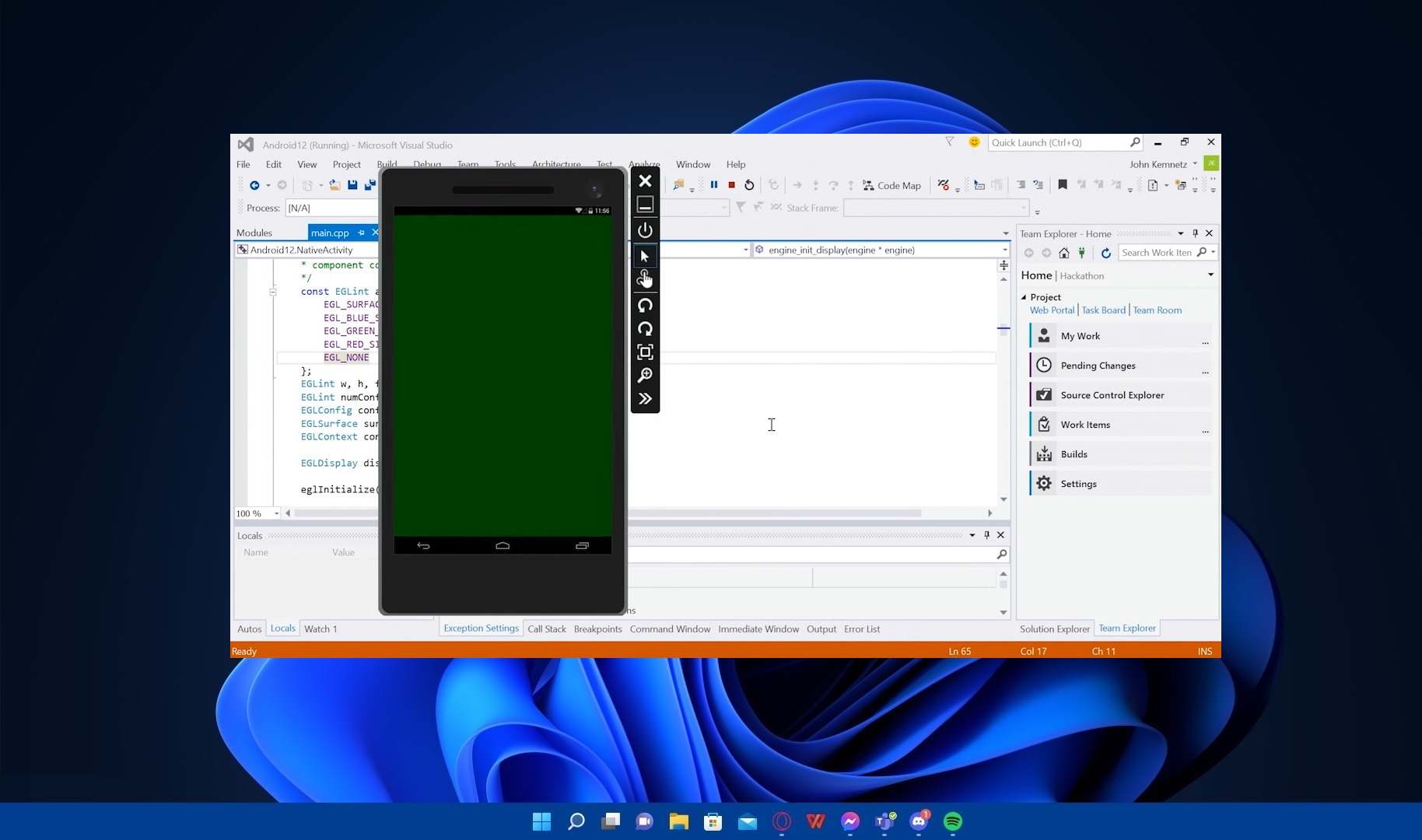This screenshot has height=840, width=1422.
Task: Select the pointer tool in emulator toolbar
Action: [x=645, y=256]
